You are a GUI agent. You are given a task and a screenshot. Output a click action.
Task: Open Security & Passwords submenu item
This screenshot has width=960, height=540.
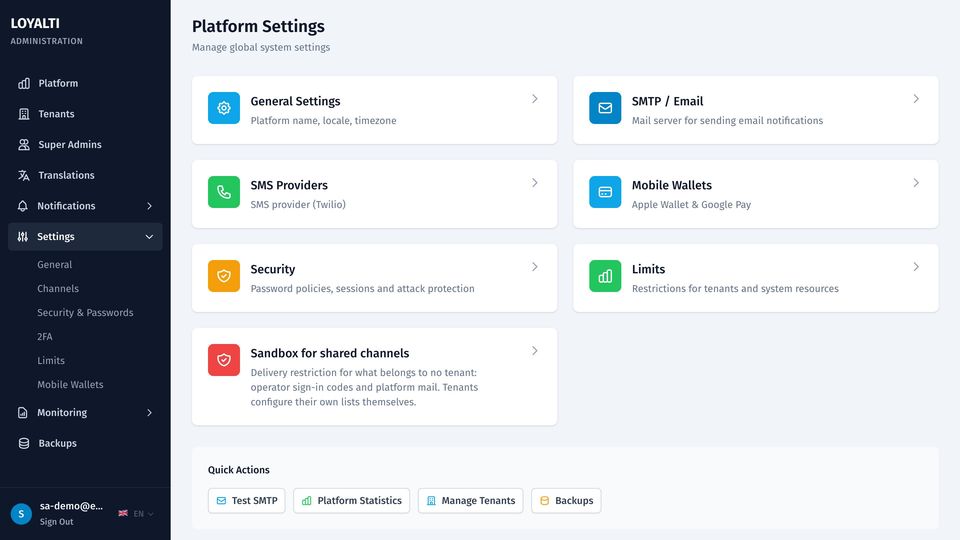pos(85,312)
